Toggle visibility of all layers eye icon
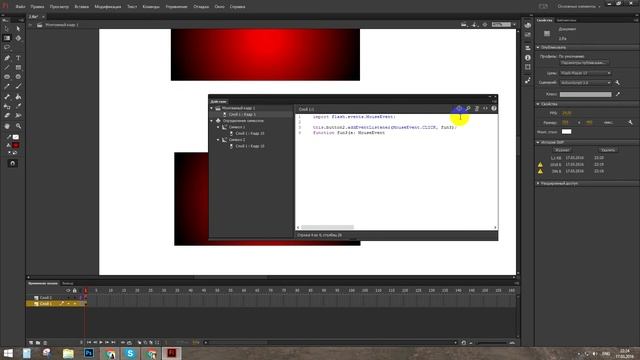 68,291
